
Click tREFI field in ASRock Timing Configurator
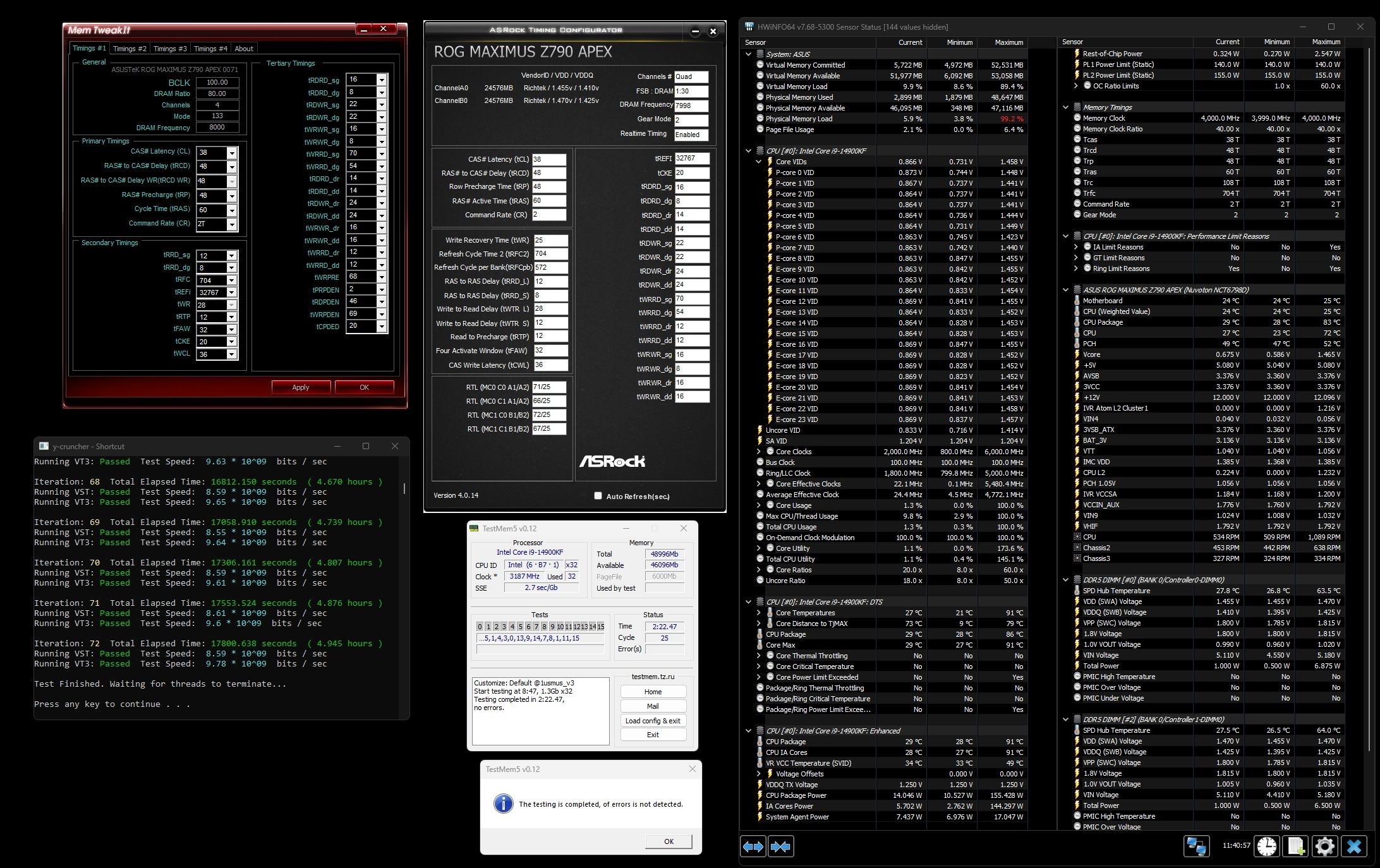point(692,159)
